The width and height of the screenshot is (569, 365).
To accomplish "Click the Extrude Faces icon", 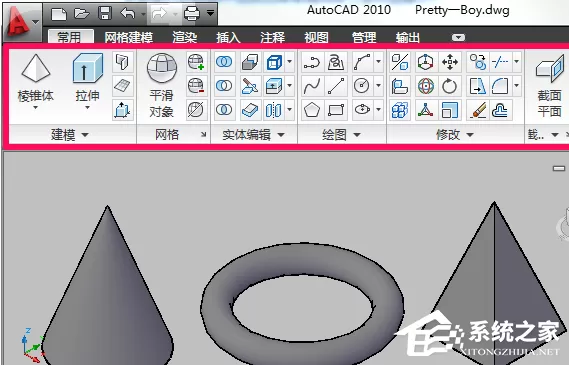I will tap(274, 86).
